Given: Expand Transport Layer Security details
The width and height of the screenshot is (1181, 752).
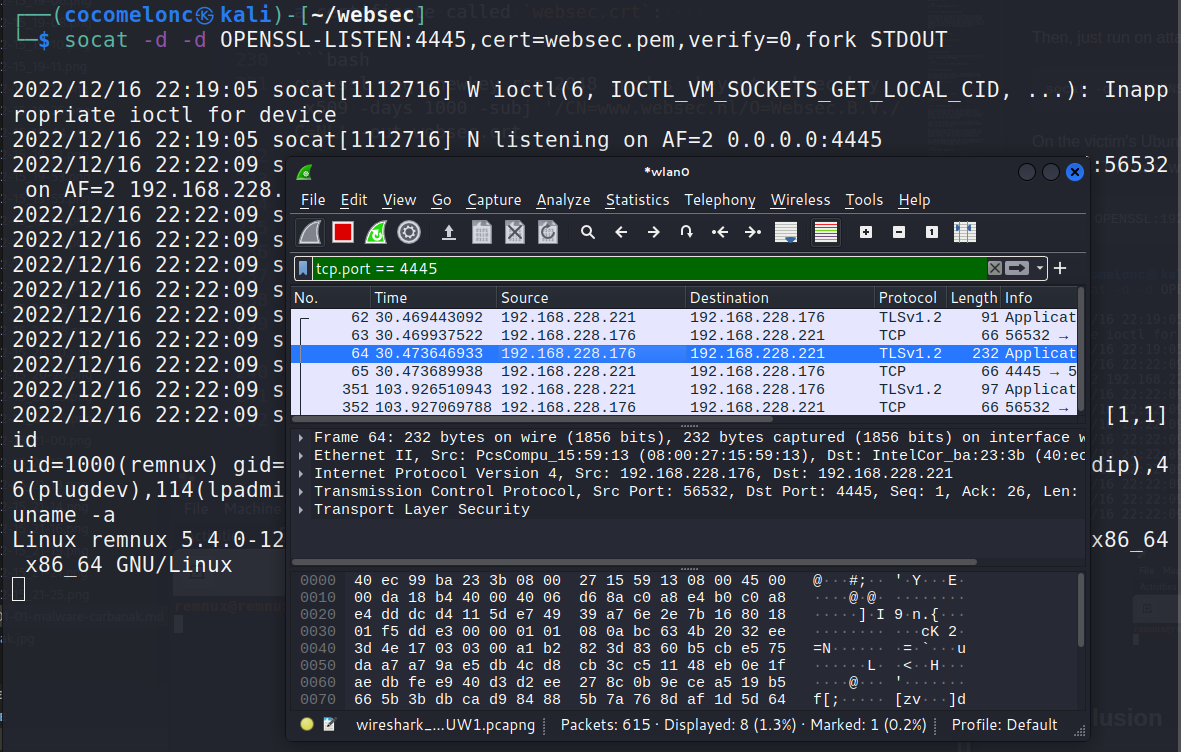Looking at the screenshot, I should coord(301,510).
